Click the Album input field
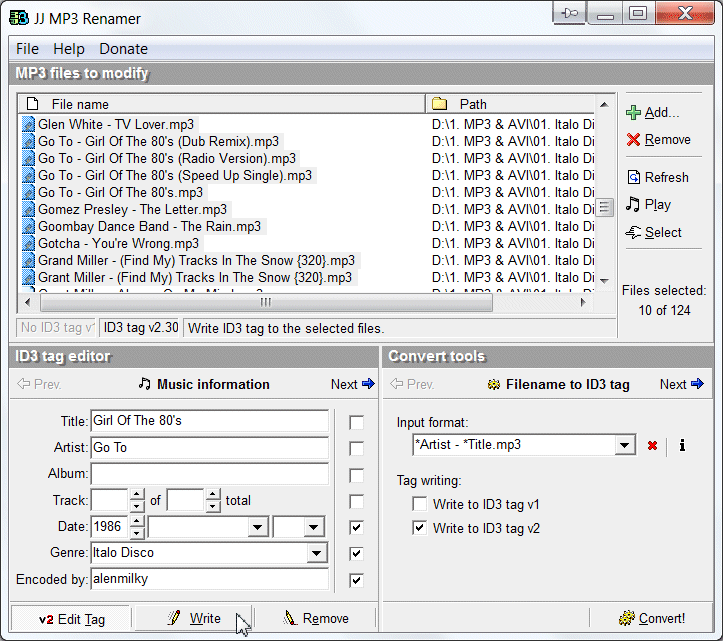 [210, 474]
